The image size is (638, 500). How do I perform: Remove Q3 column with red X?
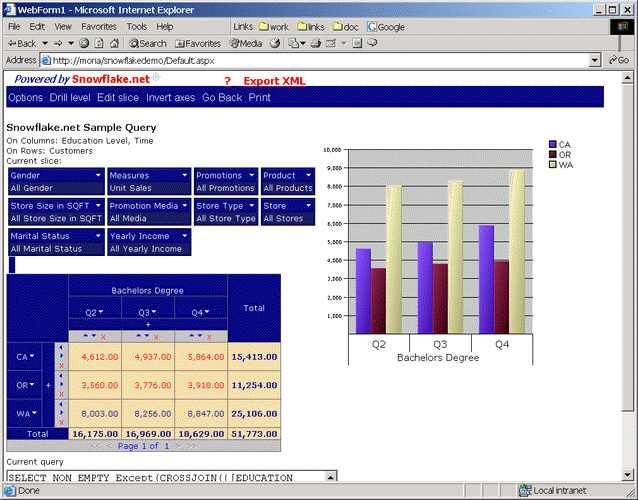[x=156, y=337]
